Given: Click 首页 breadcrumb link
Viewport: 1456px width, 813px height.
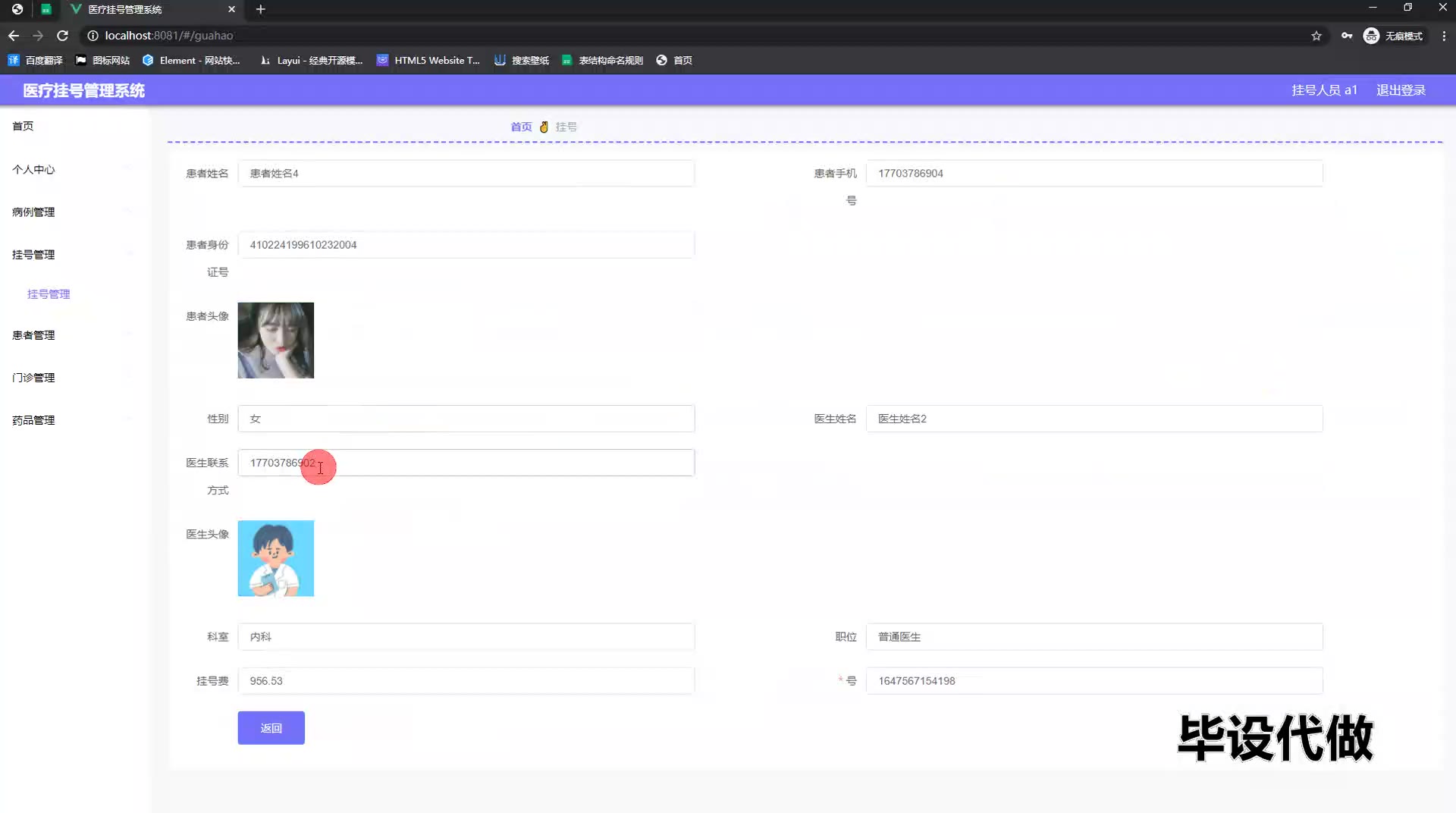Looking at the screenshot, I should (x=521, y=127).
